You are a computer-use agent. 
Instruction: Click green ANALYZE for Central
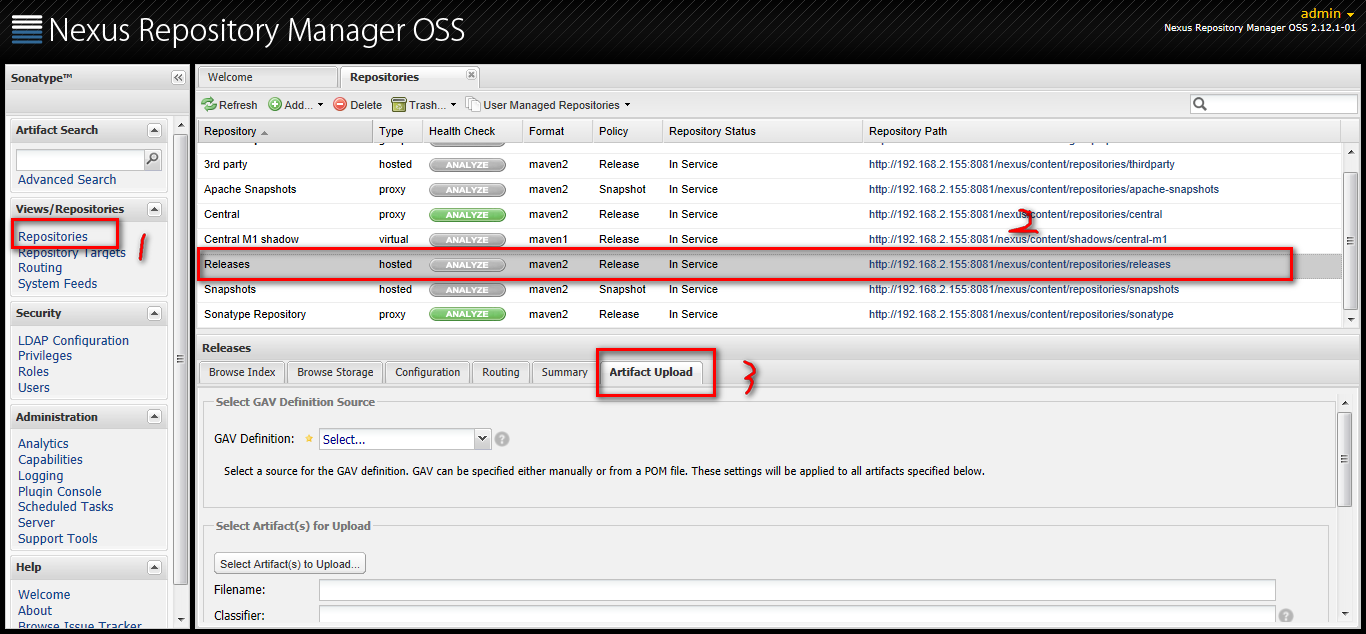467,215
